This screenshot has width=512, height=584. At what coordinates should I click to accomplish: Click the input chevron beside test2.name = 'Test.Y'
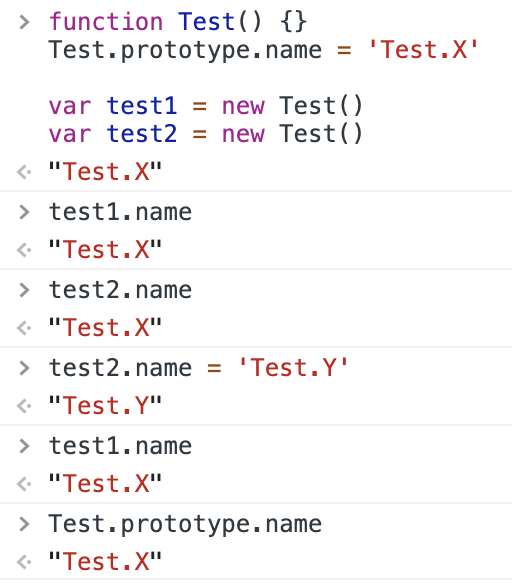pyautogui.click(x=24, y=368)
